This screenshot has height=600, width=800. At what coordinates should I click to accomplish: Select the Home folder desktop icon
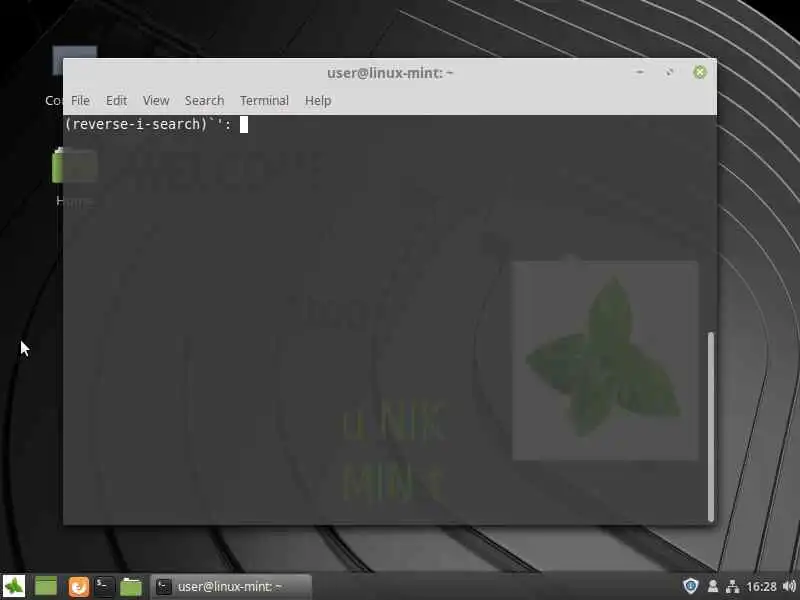pyautogui.click(x=74, y=177)
